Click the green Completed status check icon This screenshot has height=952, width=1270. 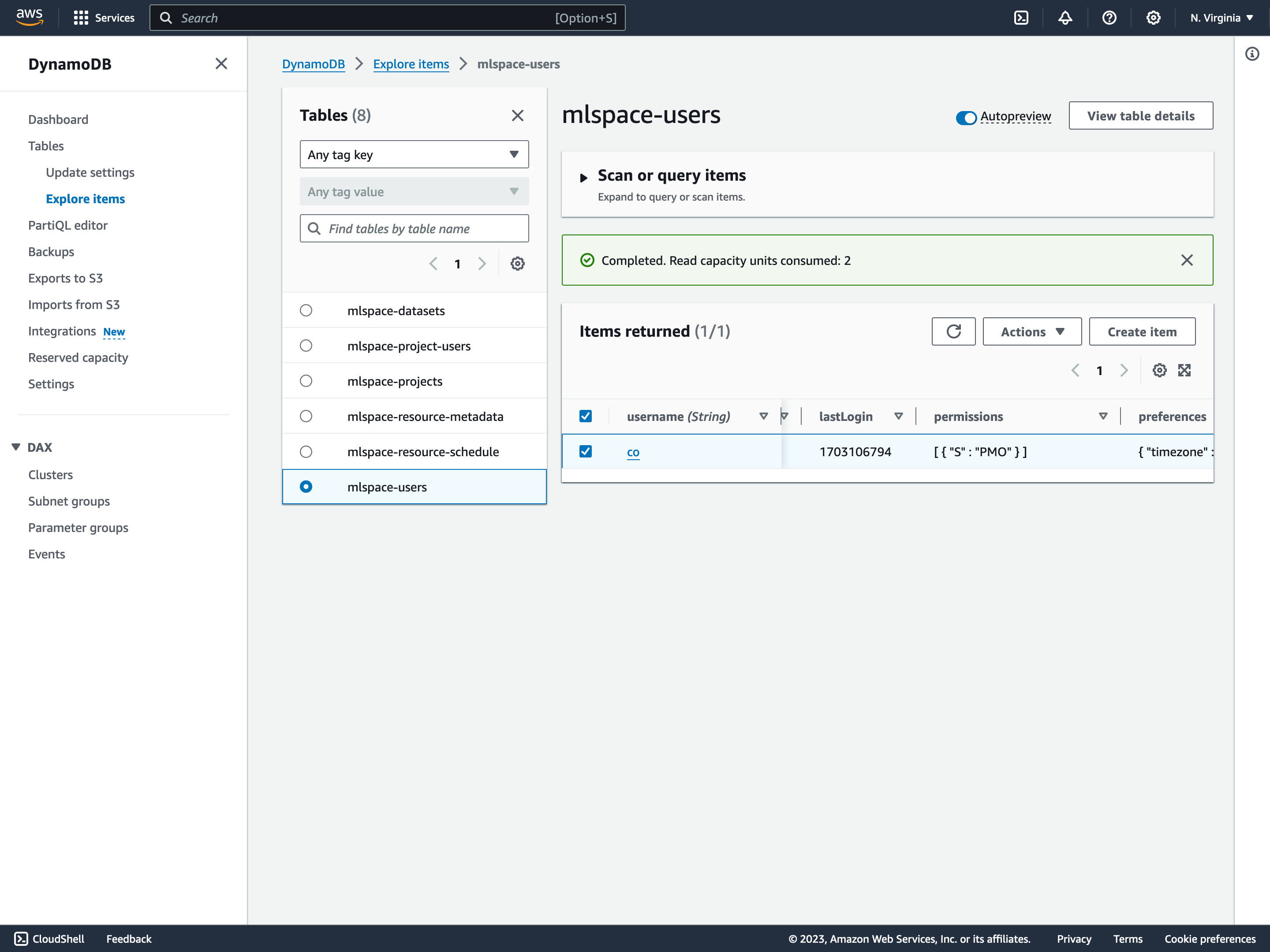tap(587, 260)
